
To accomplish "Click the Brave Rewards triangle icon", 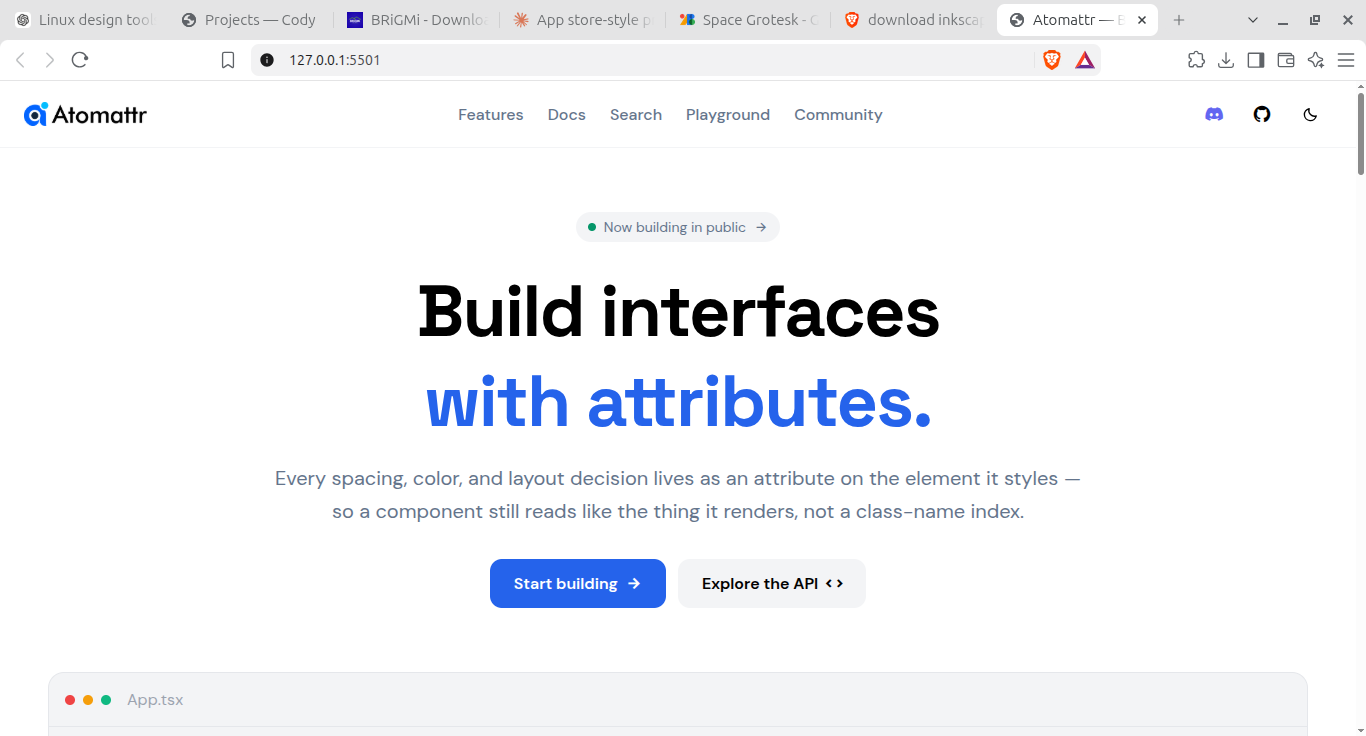I will tap(1085, 60).
